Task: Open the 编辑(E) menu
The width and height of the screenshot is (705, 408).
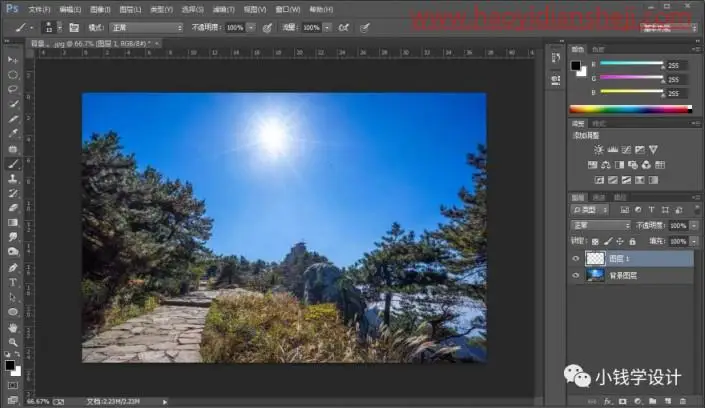Action: tap(70, 9)
